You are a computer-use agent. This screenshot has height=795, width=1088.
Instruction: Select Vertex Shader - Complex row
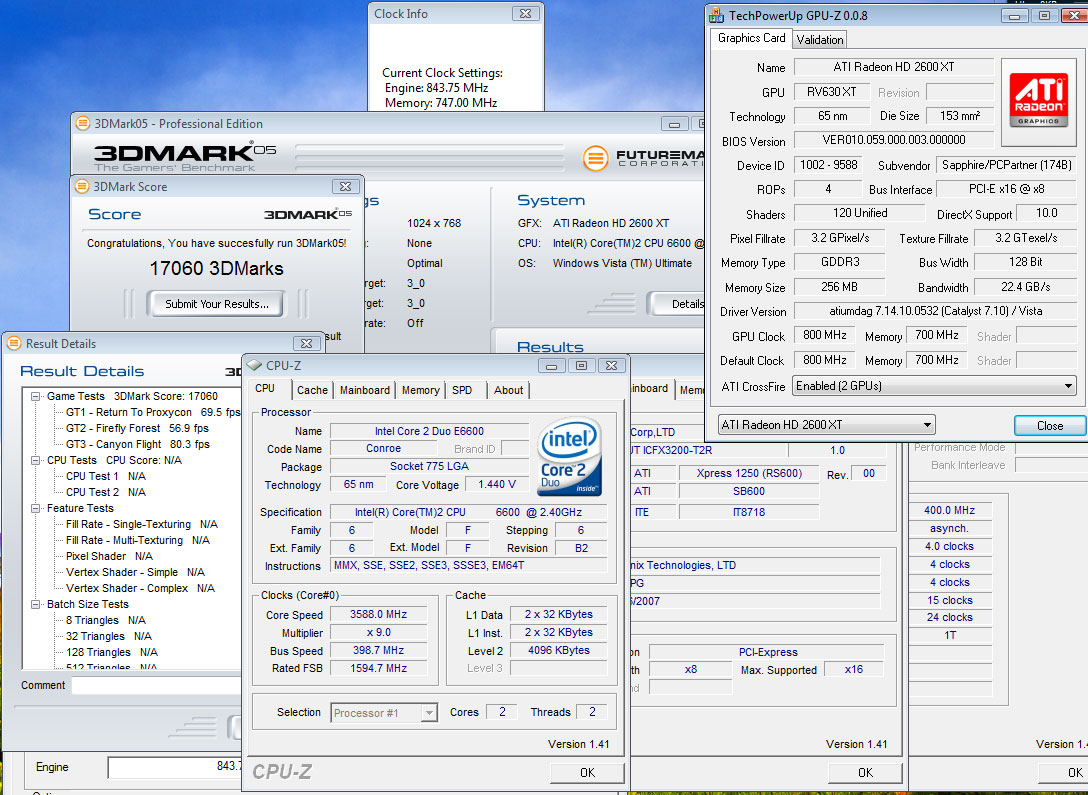tap(140, 588)
